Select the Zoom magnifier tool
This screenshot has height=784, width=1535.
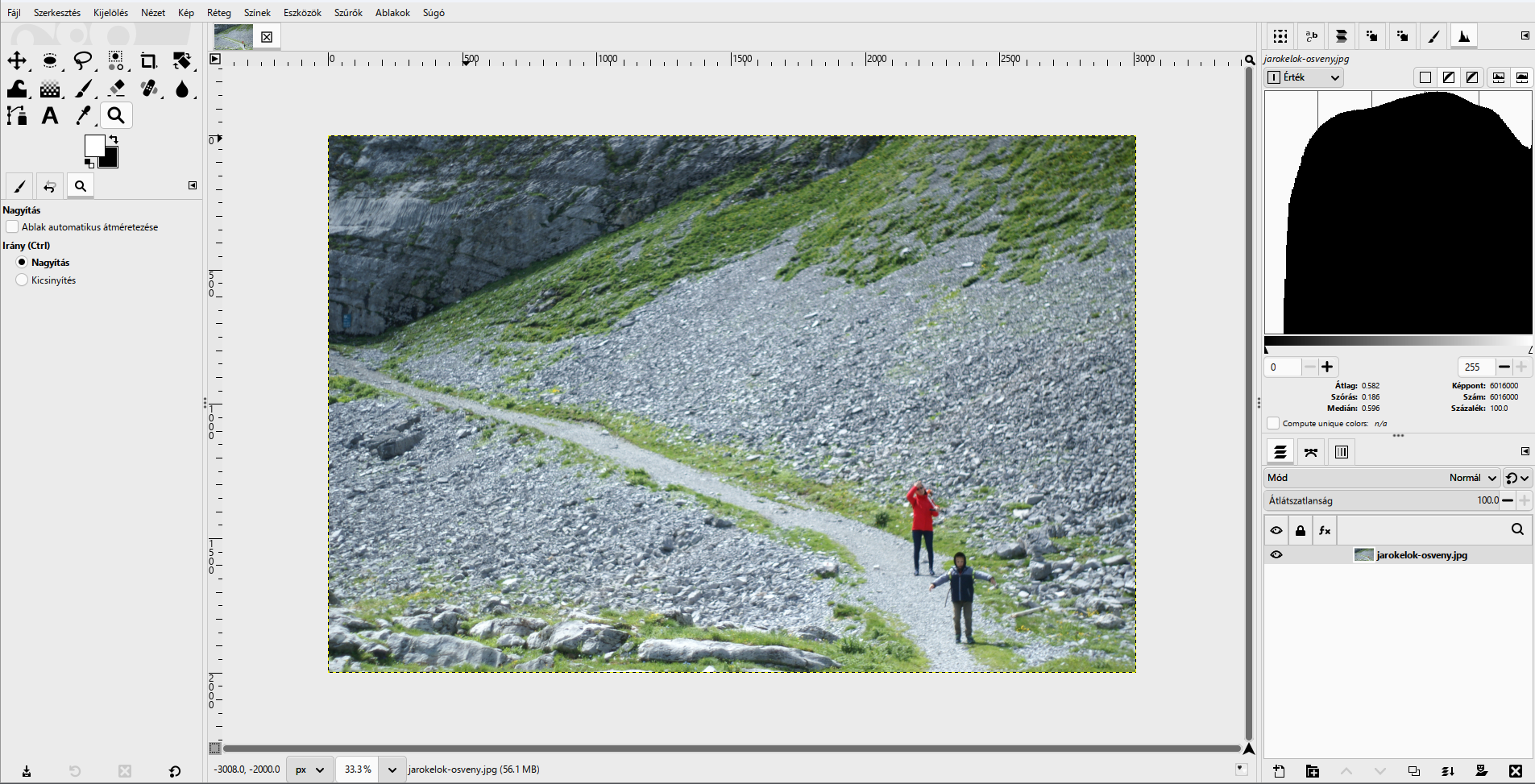click(116, 116)
